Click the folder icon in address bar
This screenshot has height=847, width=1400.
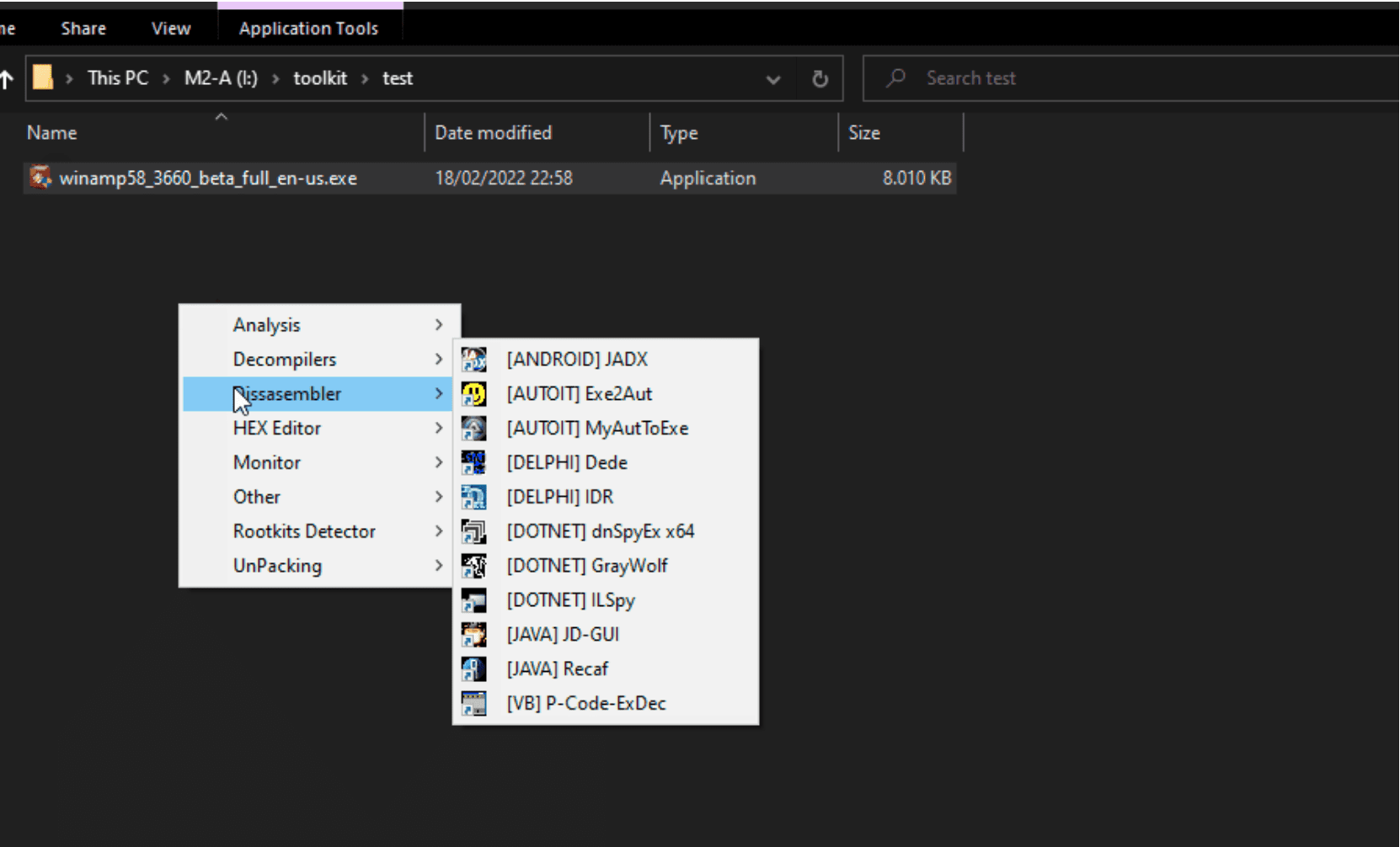pos(43,78)
